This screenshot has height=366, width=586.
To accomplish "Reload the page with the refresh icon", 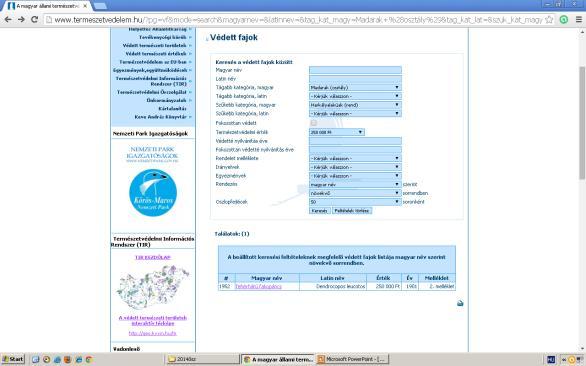I will tap(34, 19).
